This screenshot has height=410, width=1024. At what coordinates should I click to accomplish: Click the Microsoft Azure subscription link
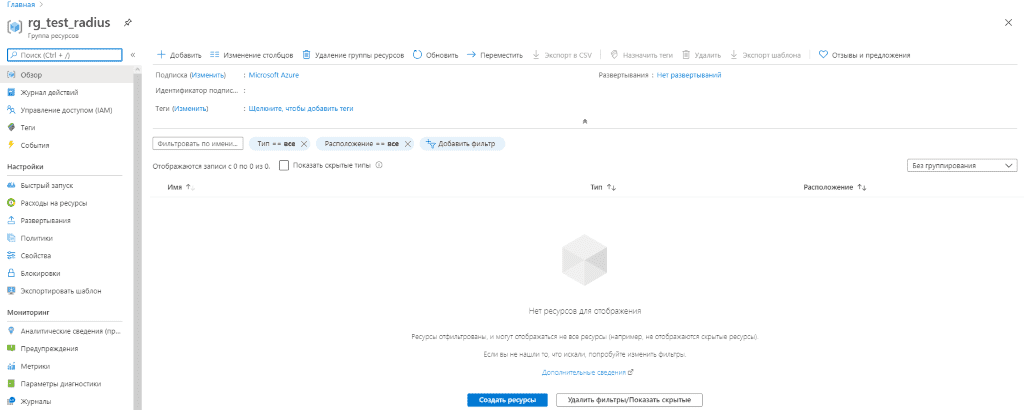[x=273, y=75]
